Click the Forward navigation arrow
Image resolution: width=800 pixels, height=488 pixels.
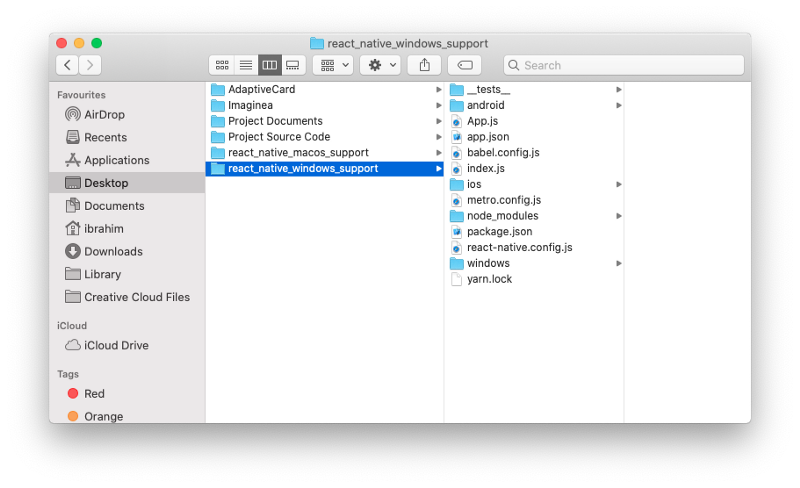[90, 65]
